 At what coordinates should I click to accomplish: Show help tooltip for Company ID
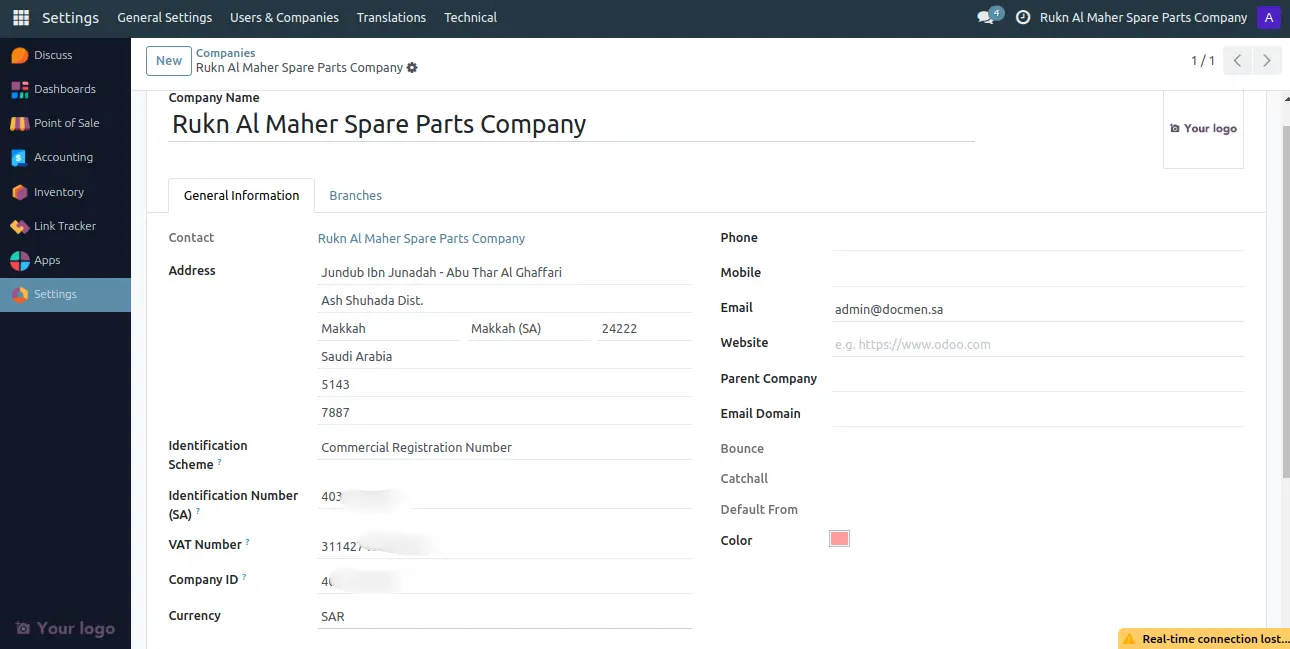pyautogui.click(x=244, y=578)
